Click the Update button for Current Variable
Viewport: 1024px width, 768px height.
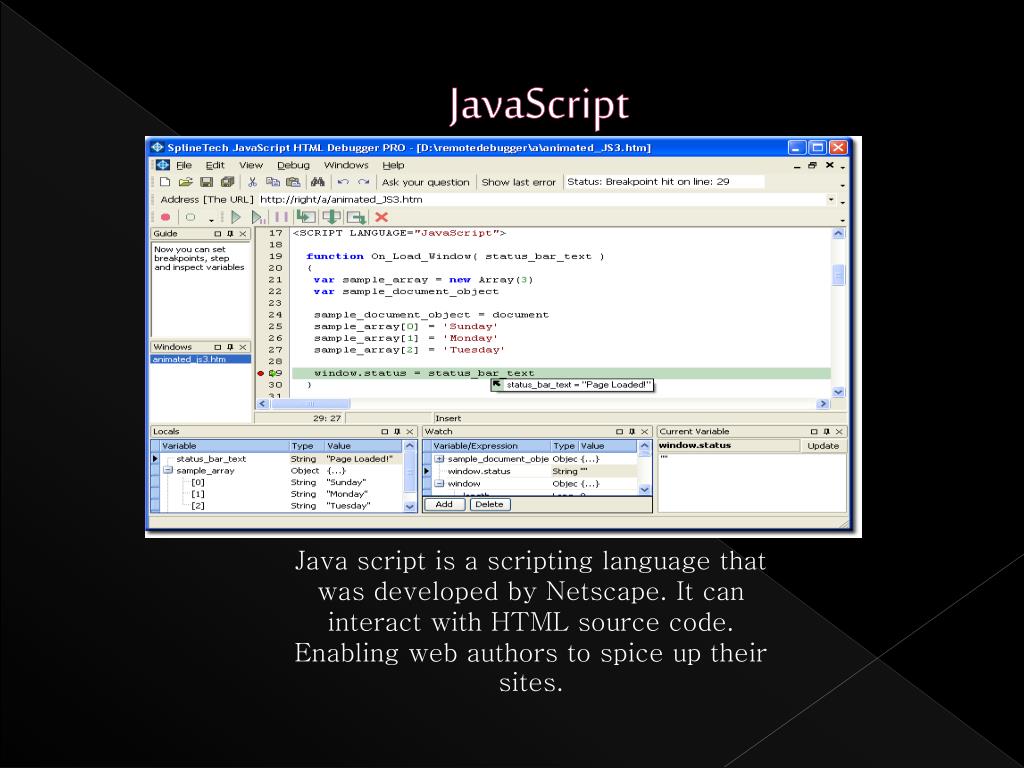click(823, 446)
